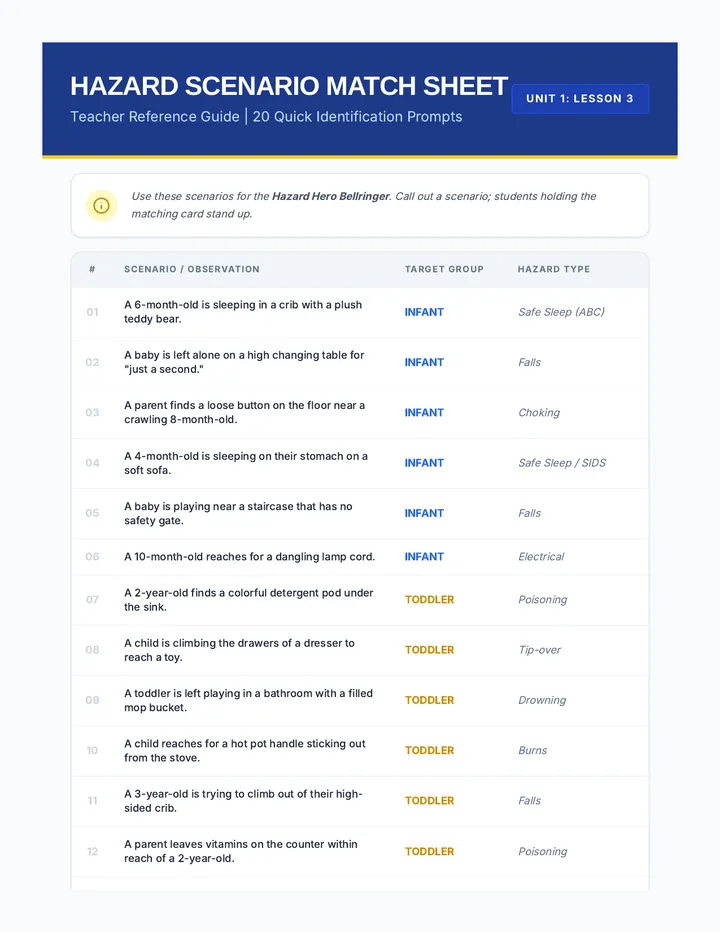Click the bold Hazard Hero Bellringer text
The height and width of the screenshot is (932, 720).
(x=331, y=196)
